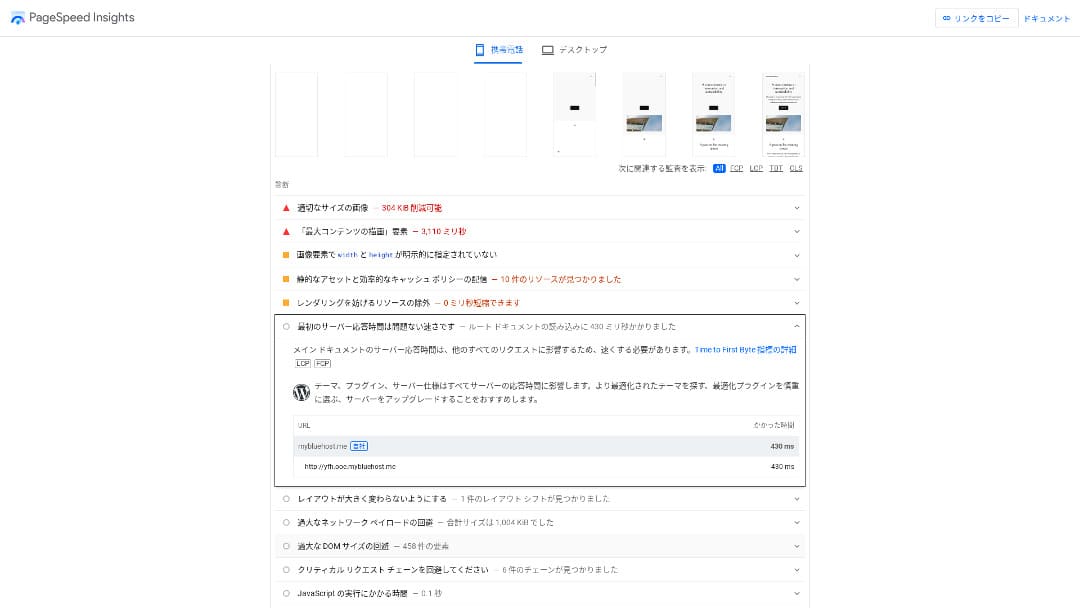The height and width of the screenshot is (608, 1080).
Task: Expand クリティカル リクエスト チェーン audit chevron
Action: click(797, 570)
